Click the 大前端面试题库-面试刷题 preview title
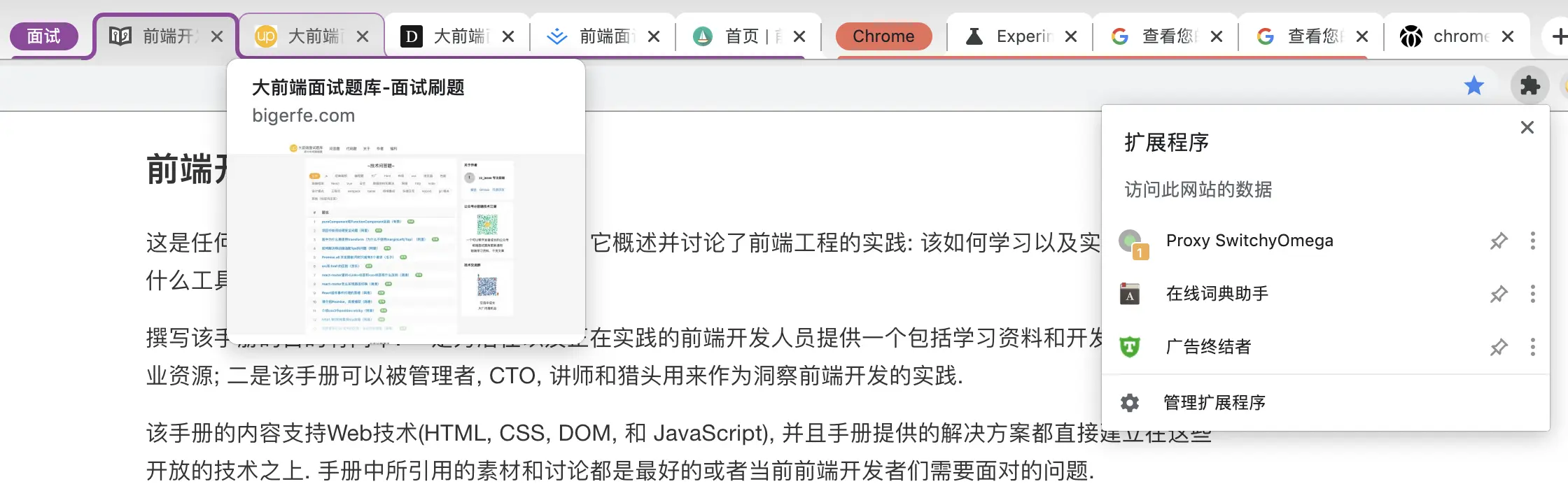The width and height of the screenshot is (1568, 491). click(358, 87)
